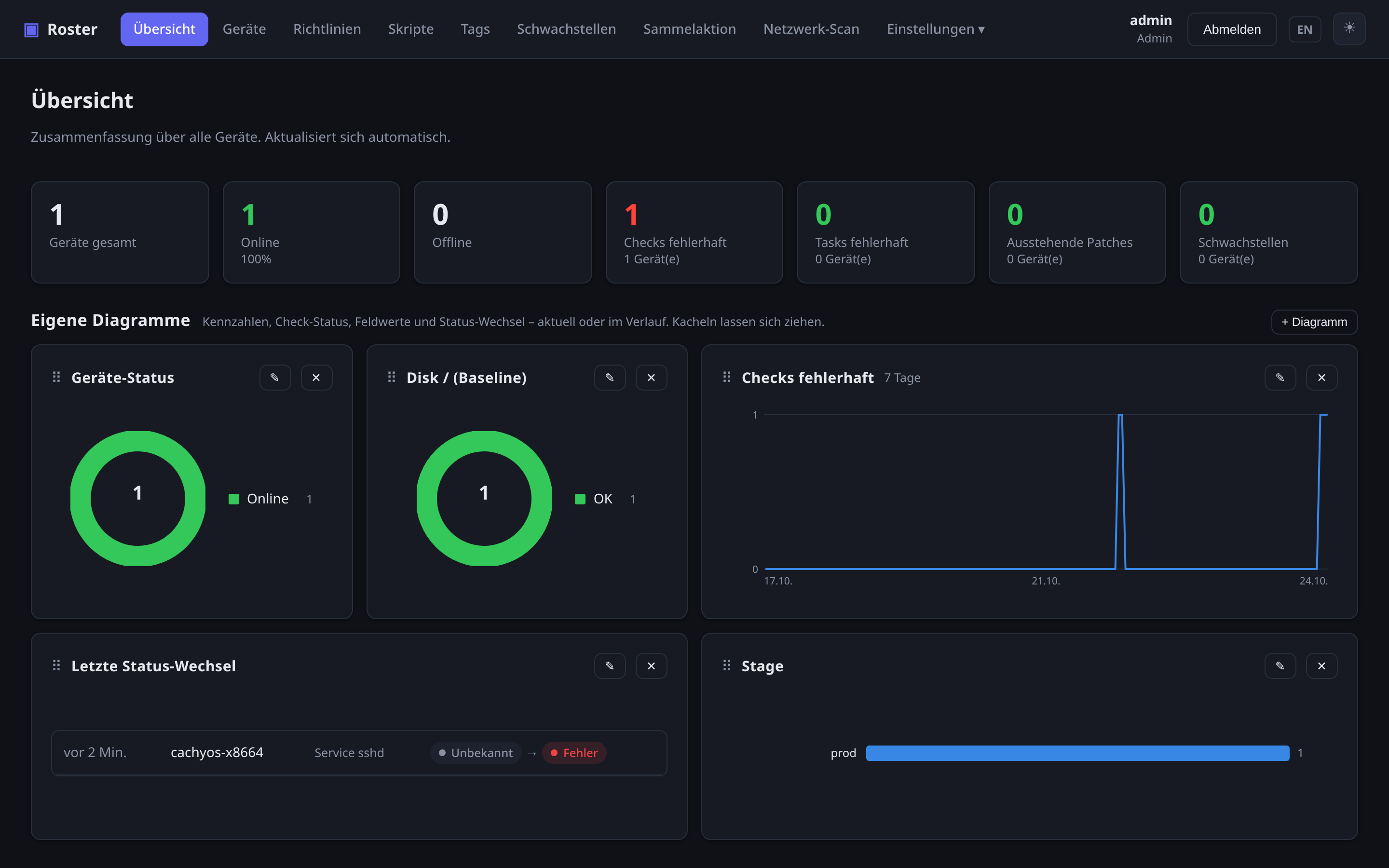Click the prod bar in Stage chart

tap(1077, 753)
